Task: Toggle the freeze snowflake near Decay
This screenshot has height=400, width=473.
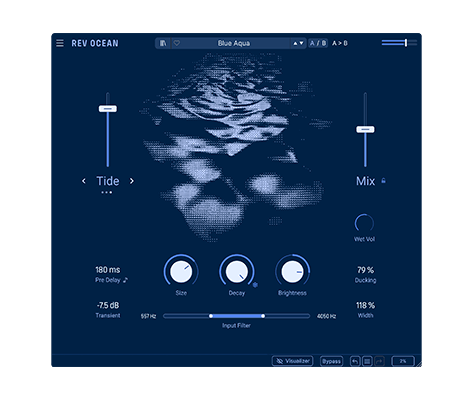Action: pyautogui.click(x=255, y=285)
